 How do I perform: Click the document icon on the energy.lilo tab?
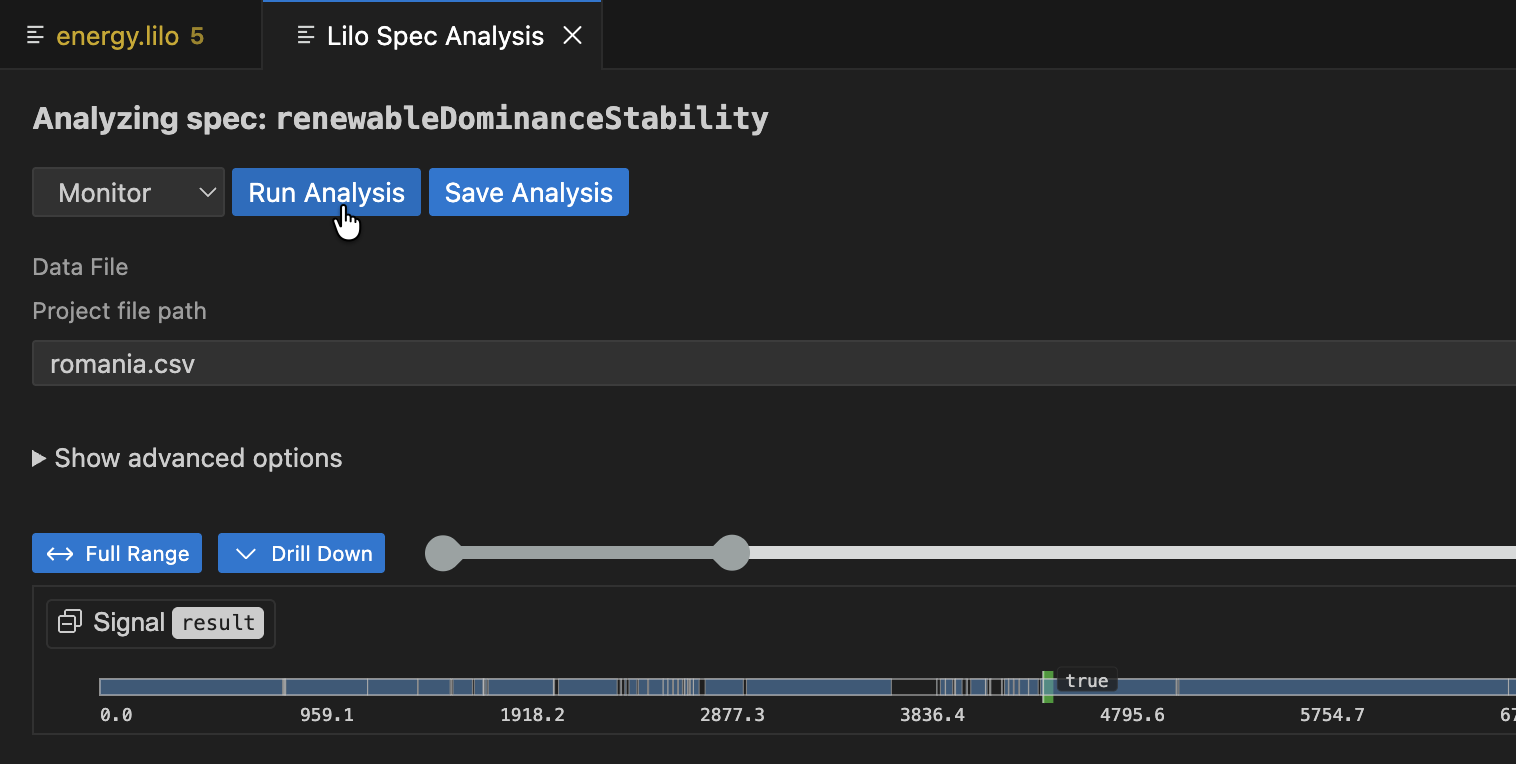pyautogui.click(x=36, y=34)
